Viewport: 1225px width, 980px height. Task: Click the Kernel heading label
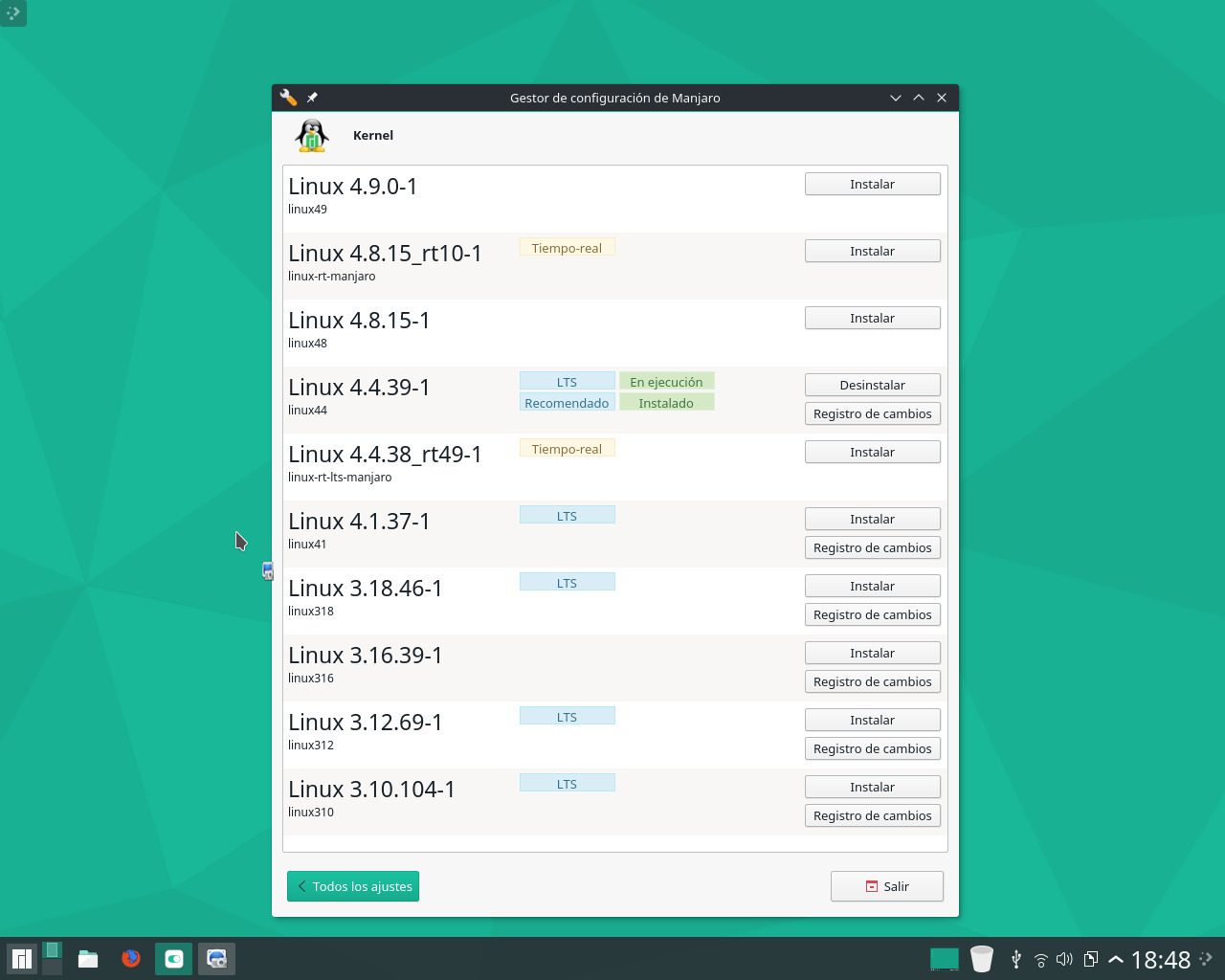coord(373,136)
